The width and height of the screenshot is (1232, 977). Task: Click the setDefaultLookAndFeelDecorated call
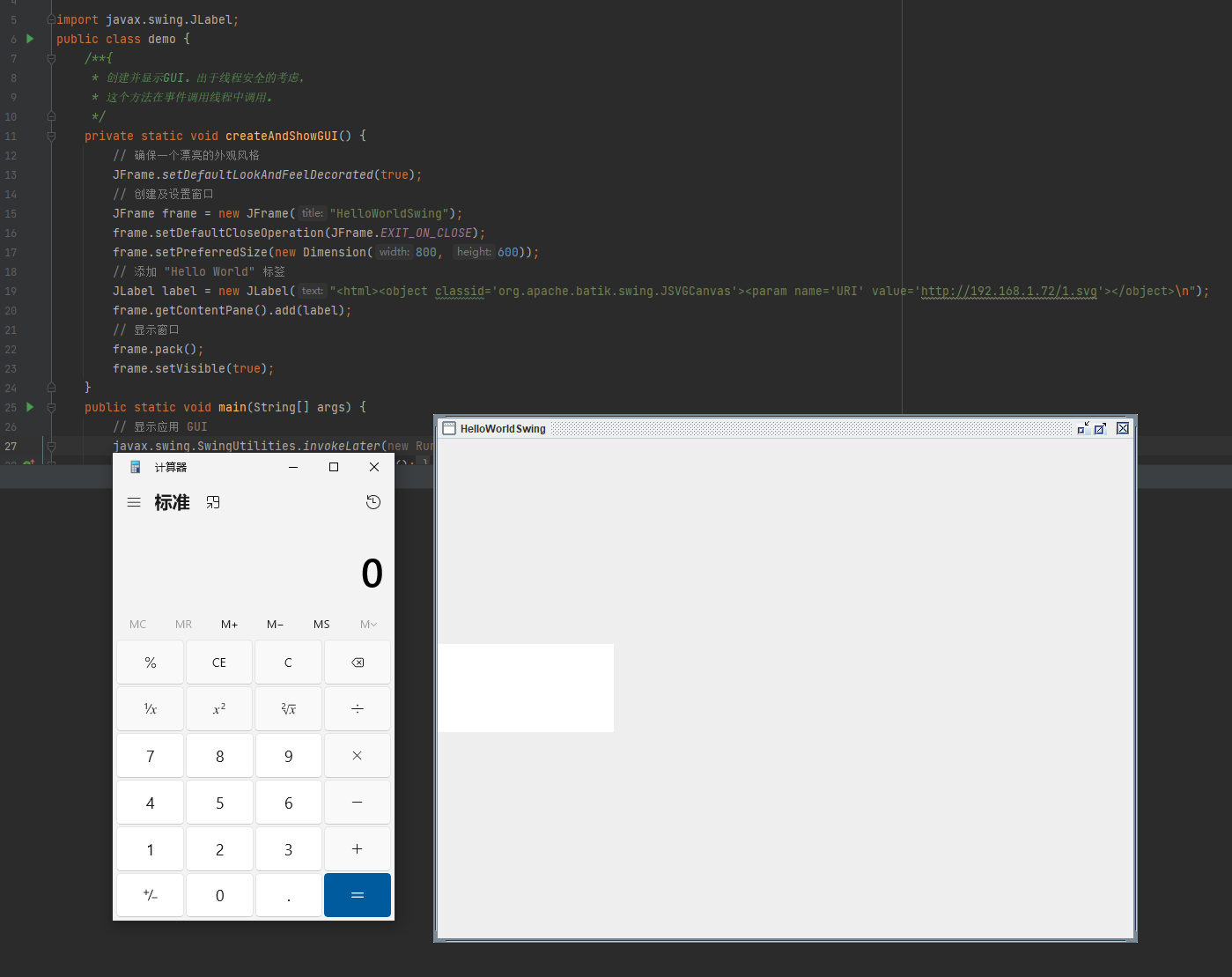tap(268, 174)
